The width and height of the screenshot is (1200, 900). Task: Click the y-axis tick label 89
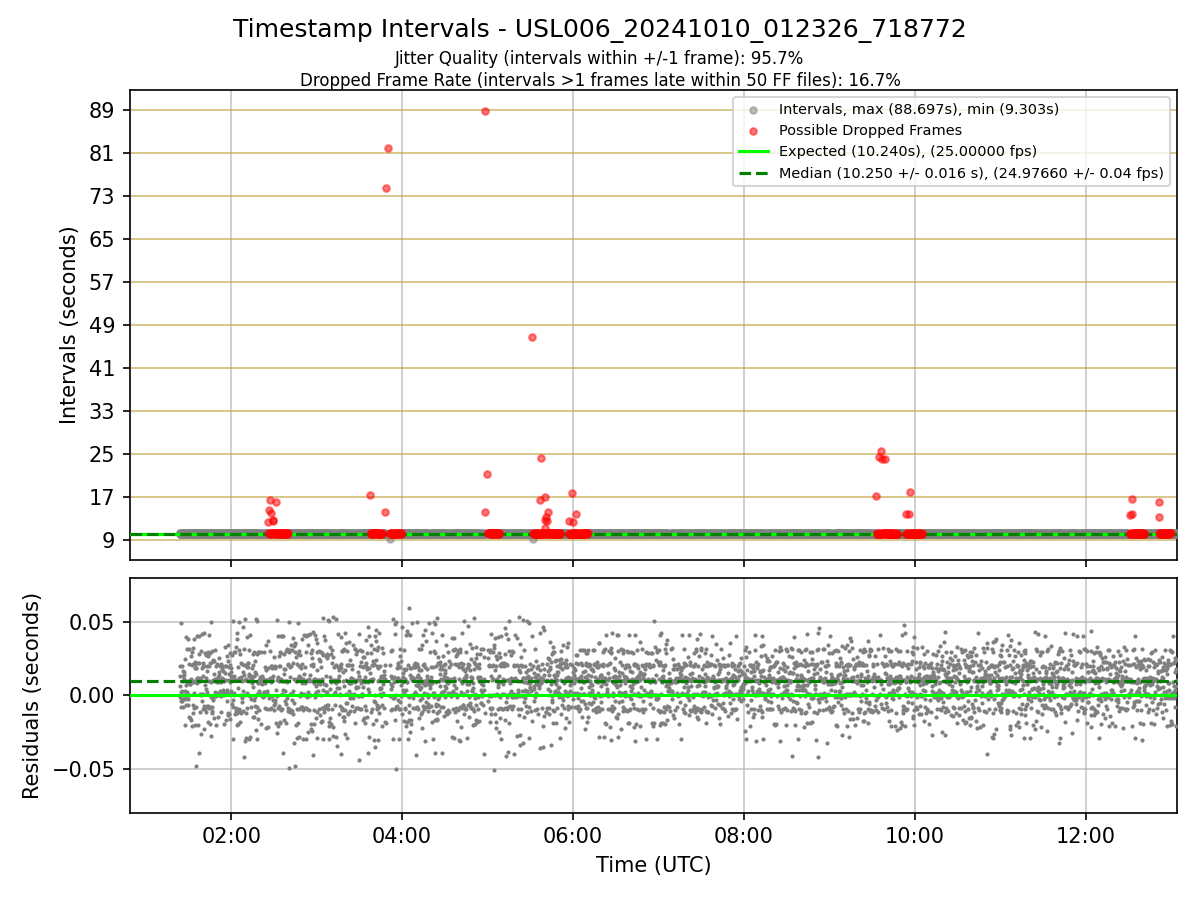tap(103, 110)
